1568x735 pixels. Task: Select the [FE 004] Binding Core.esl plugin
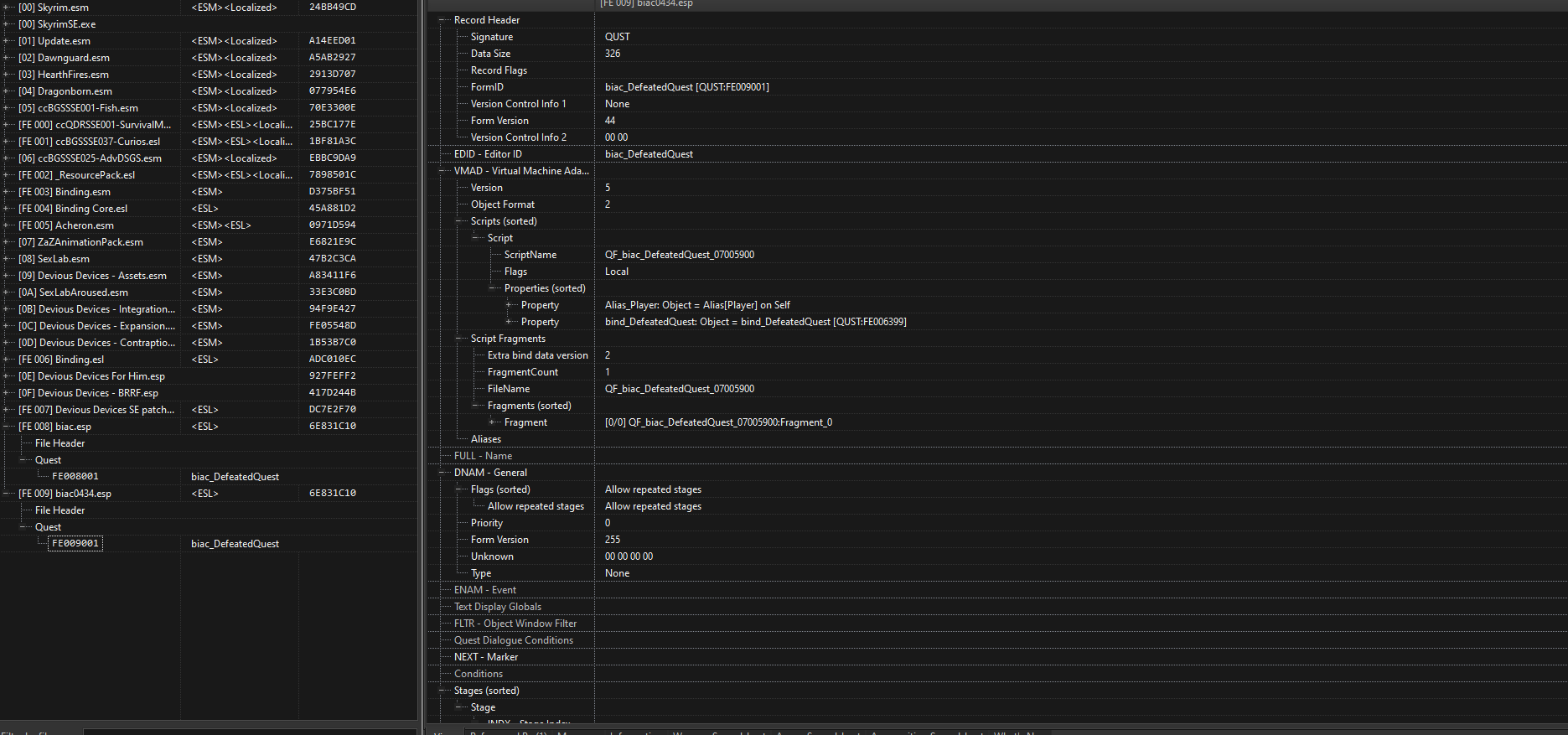click(x=73, y=209)
